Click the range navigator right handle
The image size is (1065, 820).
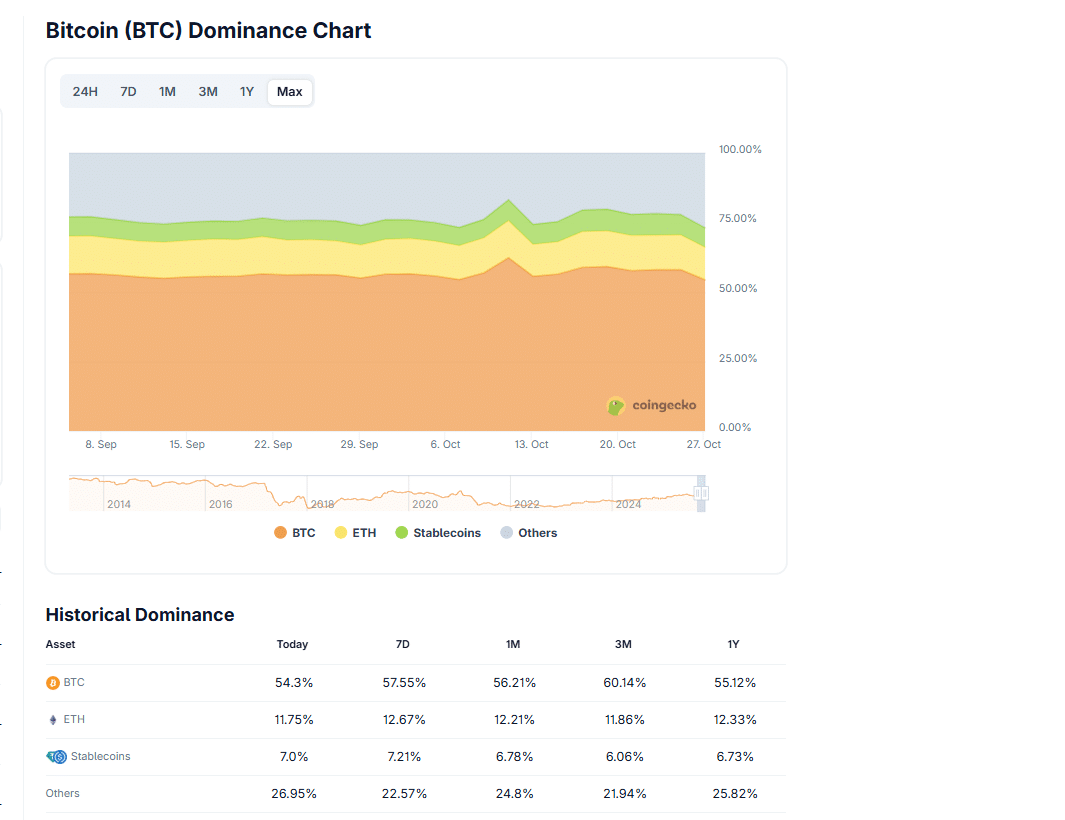tap(701, 493)
